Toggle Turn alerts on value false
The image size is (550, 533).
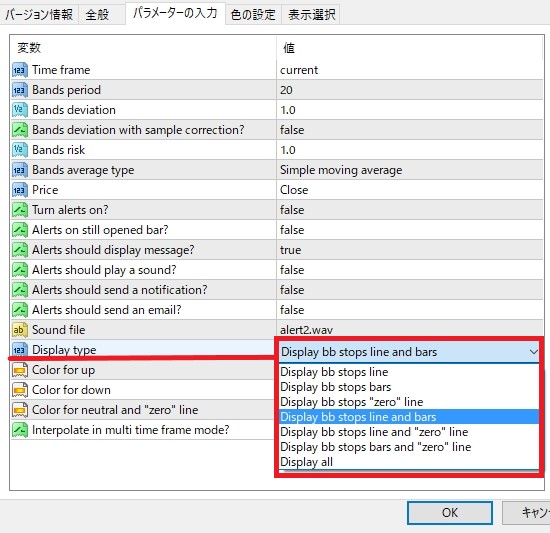(x=410, y=210)
